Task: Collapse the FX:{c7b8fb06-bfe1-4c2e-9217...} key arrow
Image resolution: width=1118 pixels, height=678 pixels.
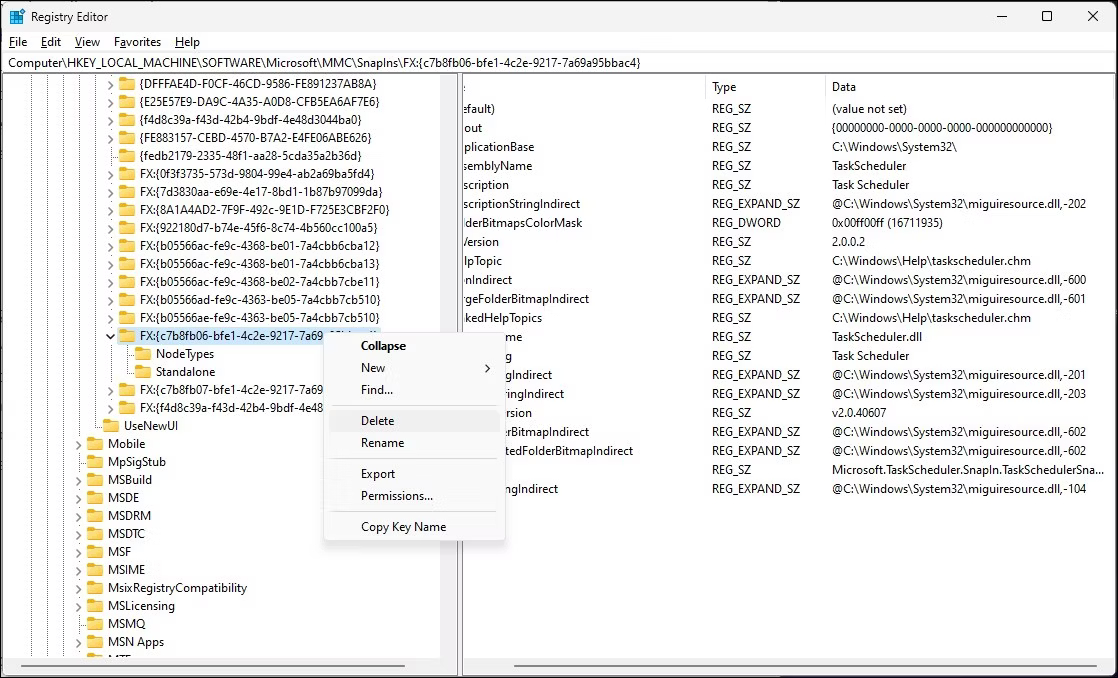Action: coord(111,336)
